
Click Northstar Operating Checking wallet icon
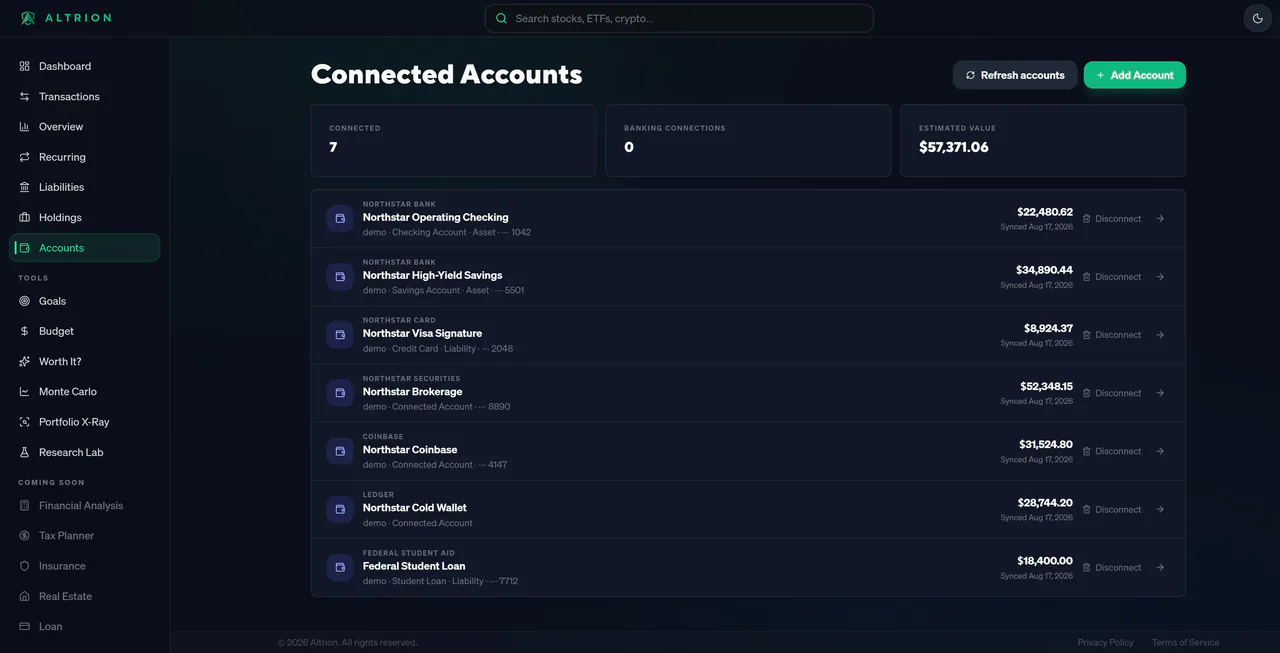point(340,218)
